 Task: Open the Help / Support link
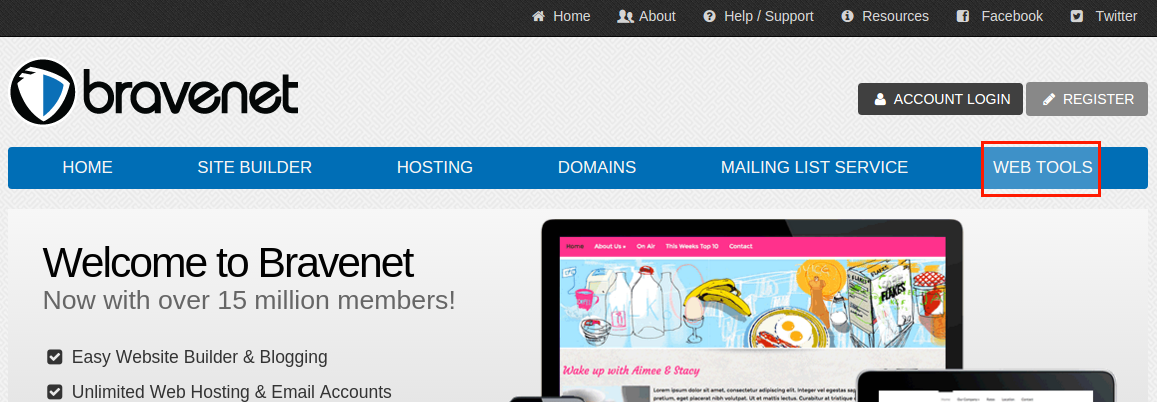coord(769,16)
